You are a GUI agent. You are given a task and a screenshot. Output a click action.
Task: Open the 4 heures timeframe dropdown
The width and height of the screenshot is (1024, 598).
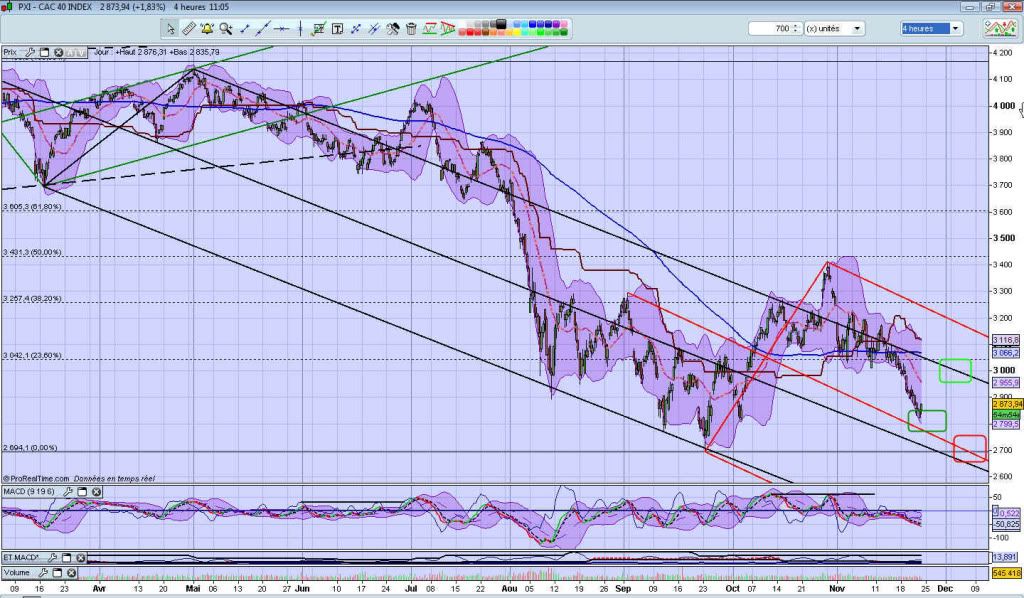955,29
